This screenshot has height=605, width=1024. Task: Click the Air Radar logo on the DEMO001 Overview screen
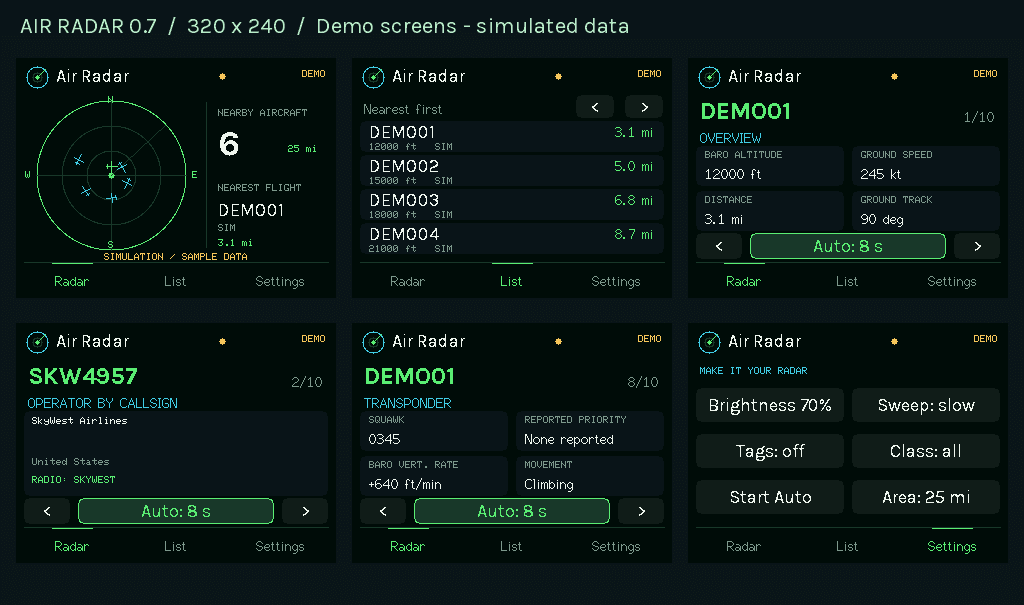point(709,77)
